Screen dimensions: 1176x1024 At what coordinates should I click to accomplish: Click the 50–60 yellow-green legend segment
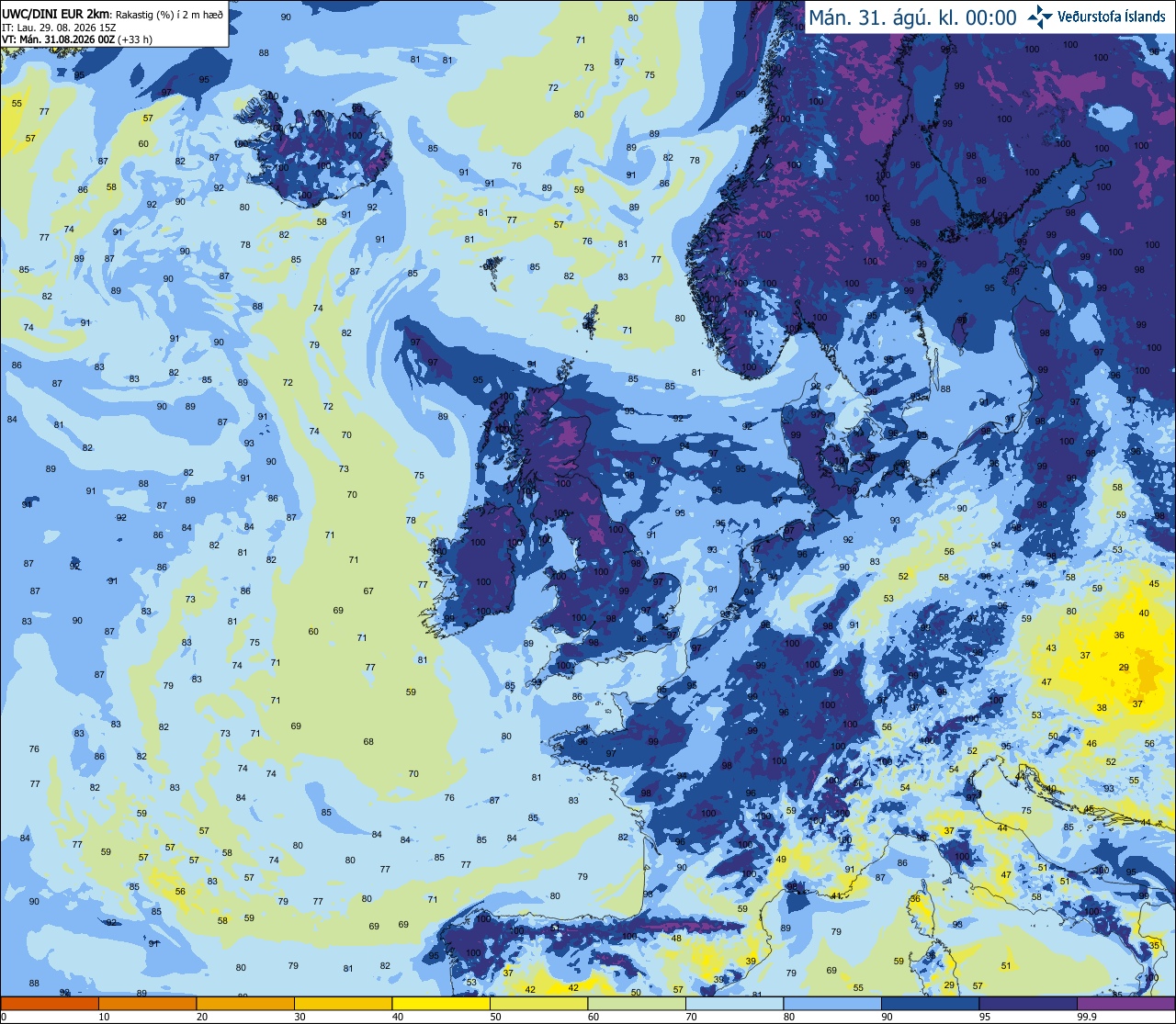point(538,1003)
